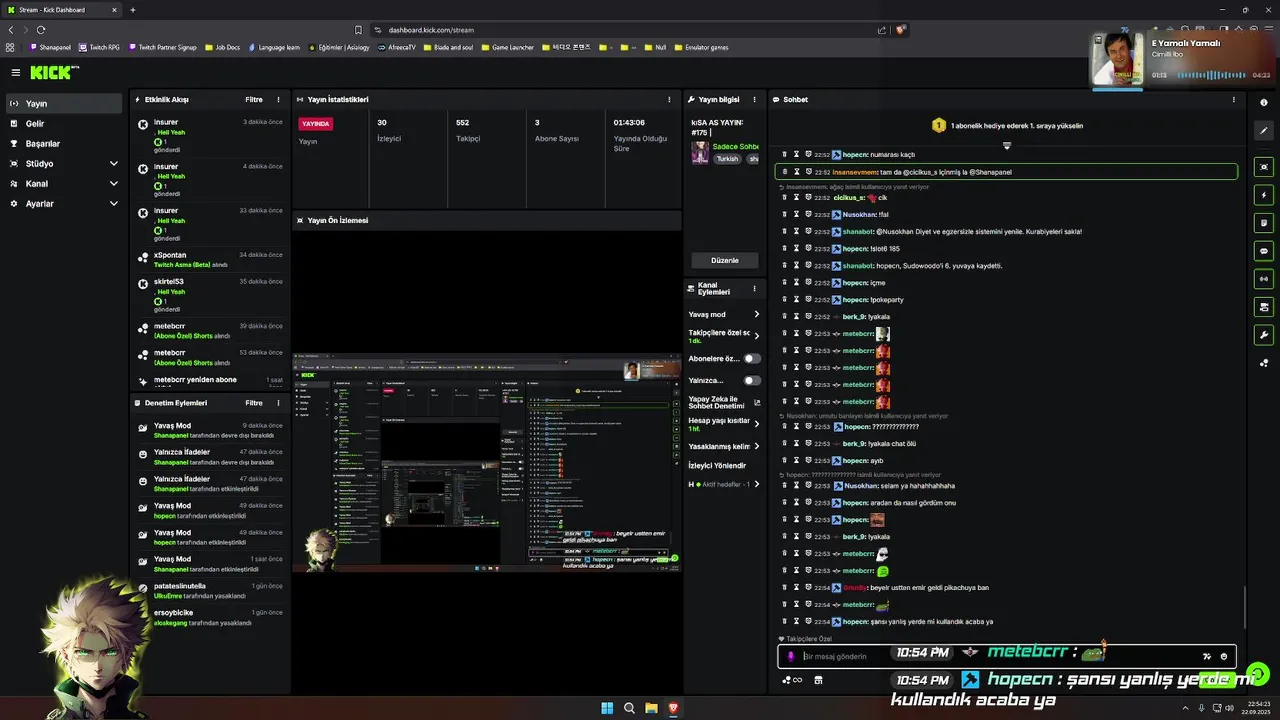The image size is (1280, 720).
Task: Open the chat info icon in right rail
Action: pyautogui.click(x=1264, y=102)
